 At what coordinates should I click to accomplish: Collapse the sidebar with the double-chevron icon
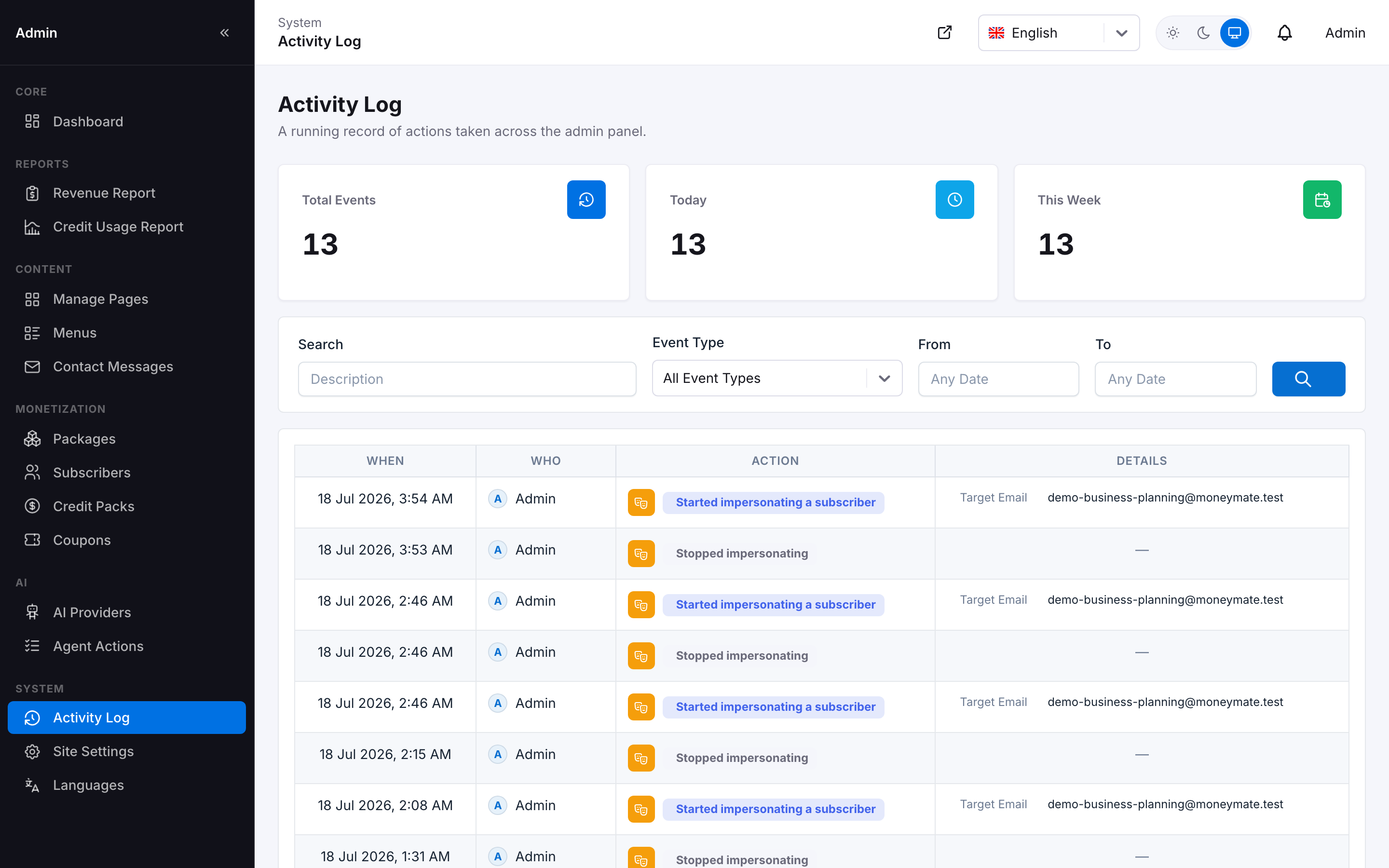point(224,33)
